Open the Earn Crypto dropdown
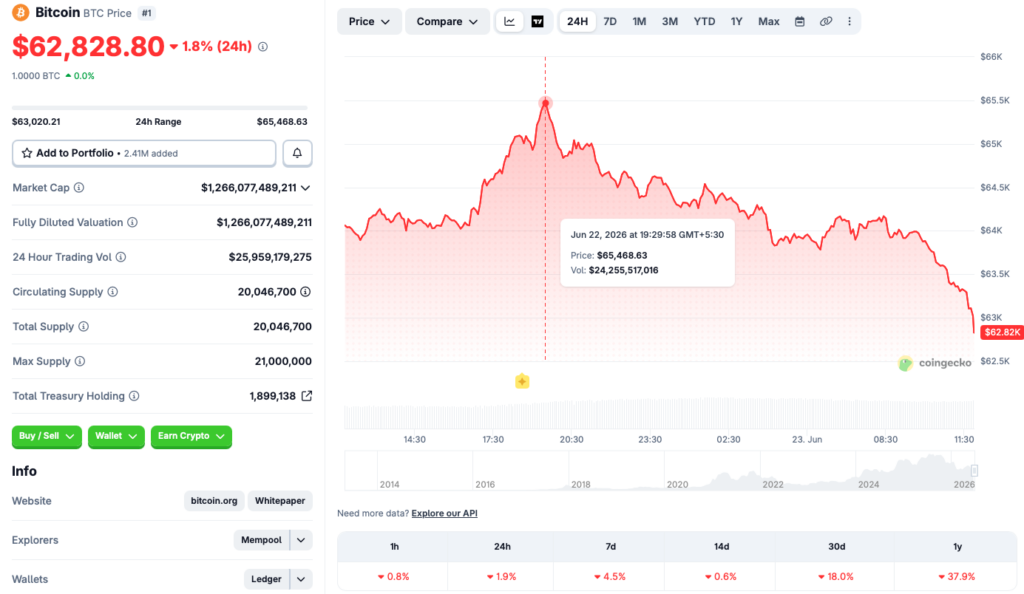This screenshot has height=594, width=1024. 191,436
